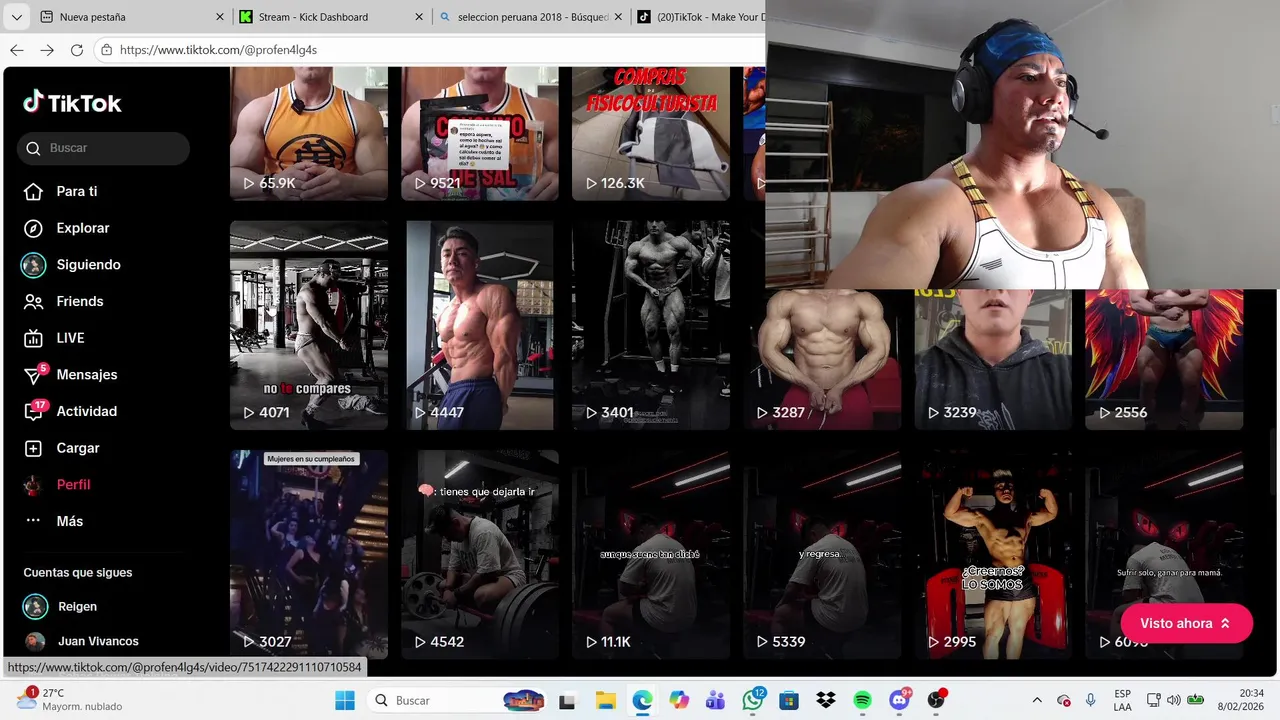The height and width of the screenshot is (720, 1280).
Task: Open the ESP LAA language switcher
Action: click(1123, 700)
